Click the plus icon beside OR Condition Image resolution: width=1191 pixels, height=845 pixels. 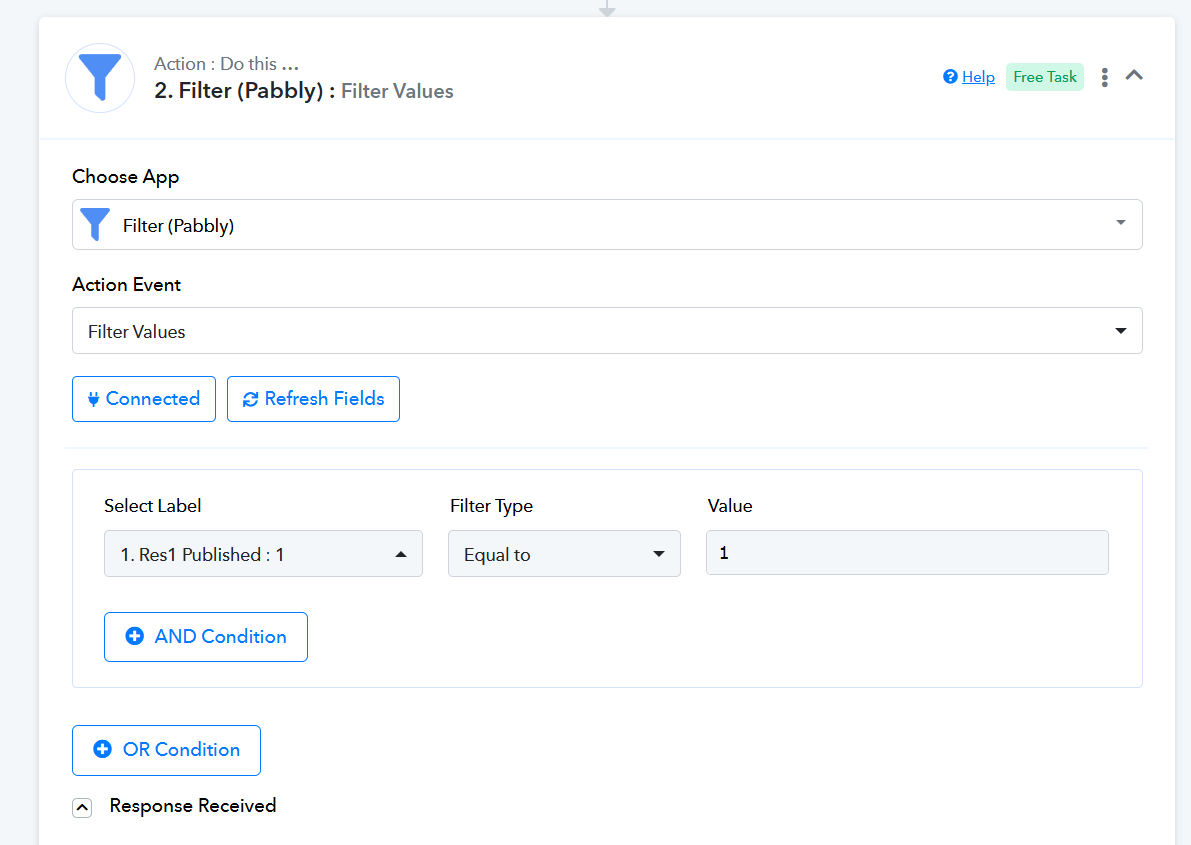pos(102,750)
